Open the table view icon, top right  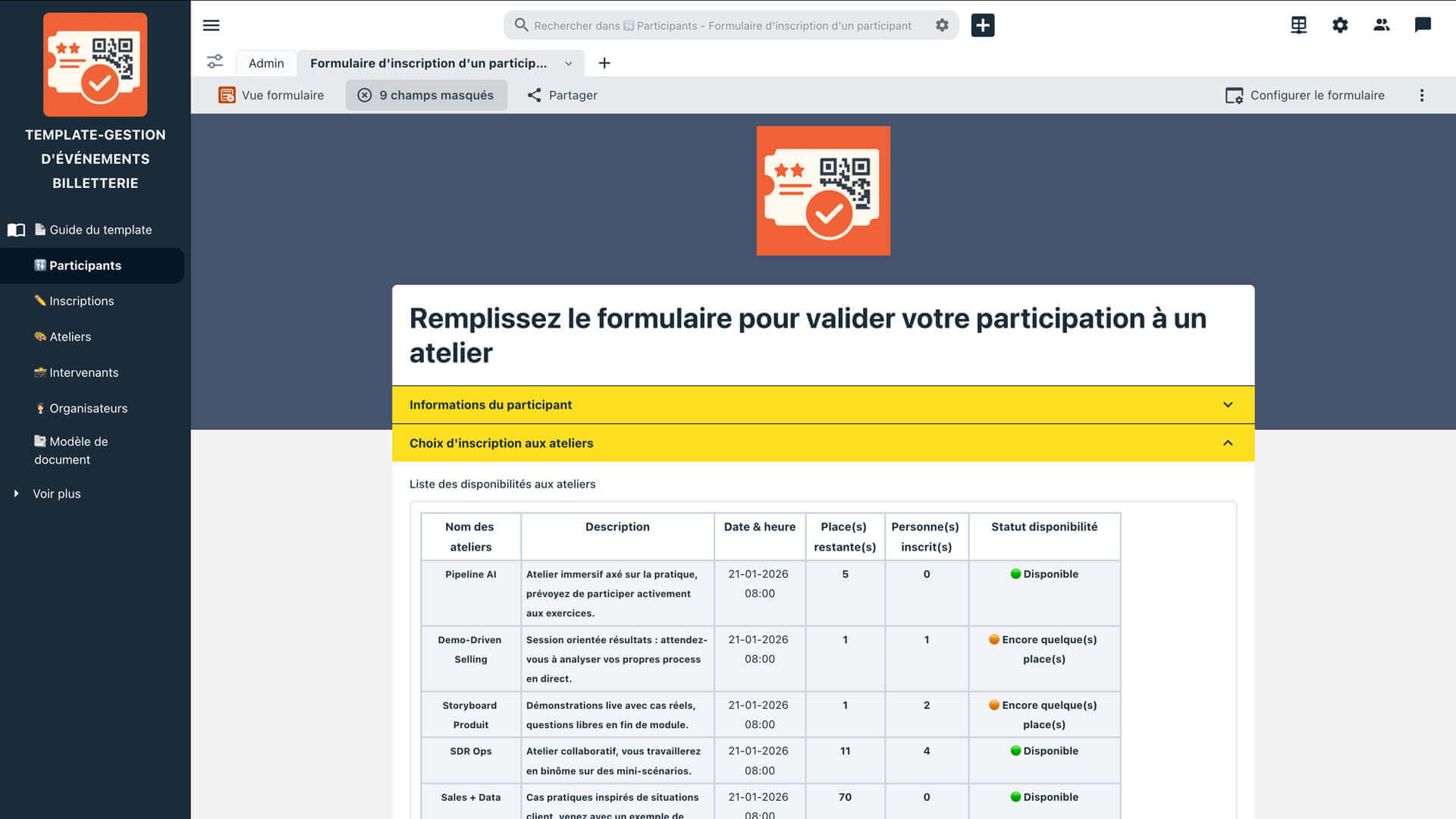click(1298, 25)
